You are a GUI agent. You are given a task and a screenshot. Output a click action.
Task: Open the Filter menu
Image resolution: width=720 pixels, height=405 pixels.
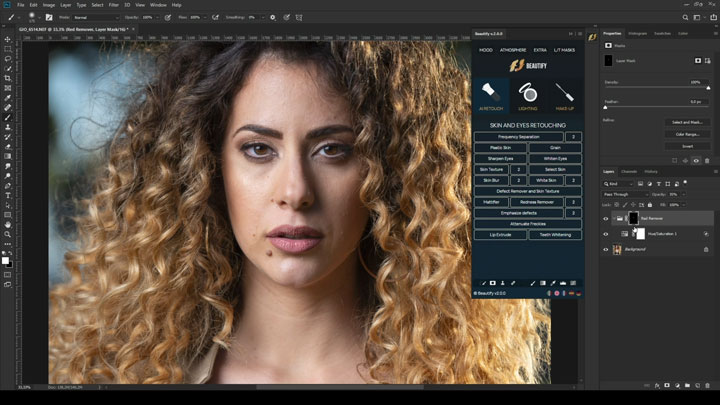click(113, 5)
